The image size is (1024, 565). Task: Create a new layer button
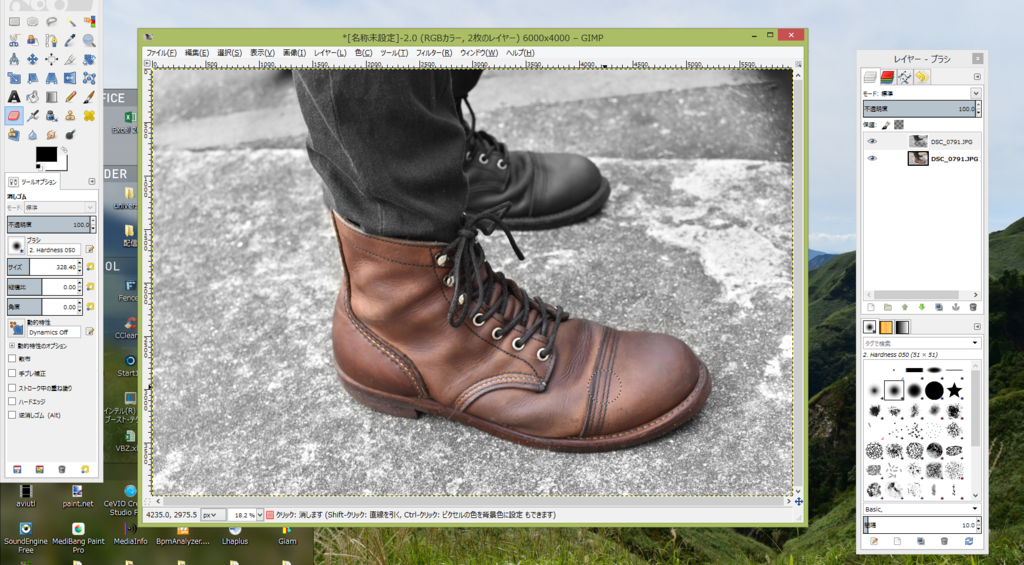[871, 307]
